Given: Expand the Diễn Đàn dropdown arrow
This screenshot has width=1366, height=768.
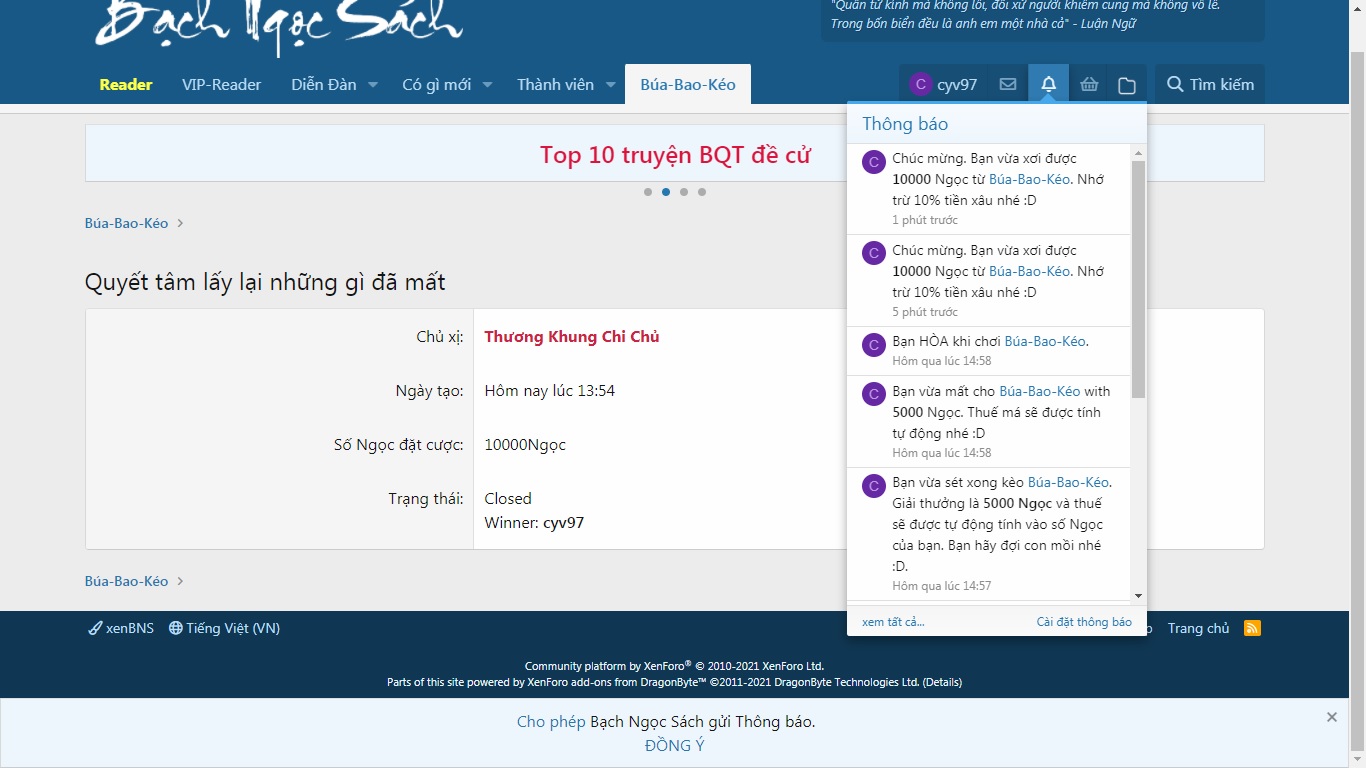Looking at the screenshot, I should click(372, 85).
